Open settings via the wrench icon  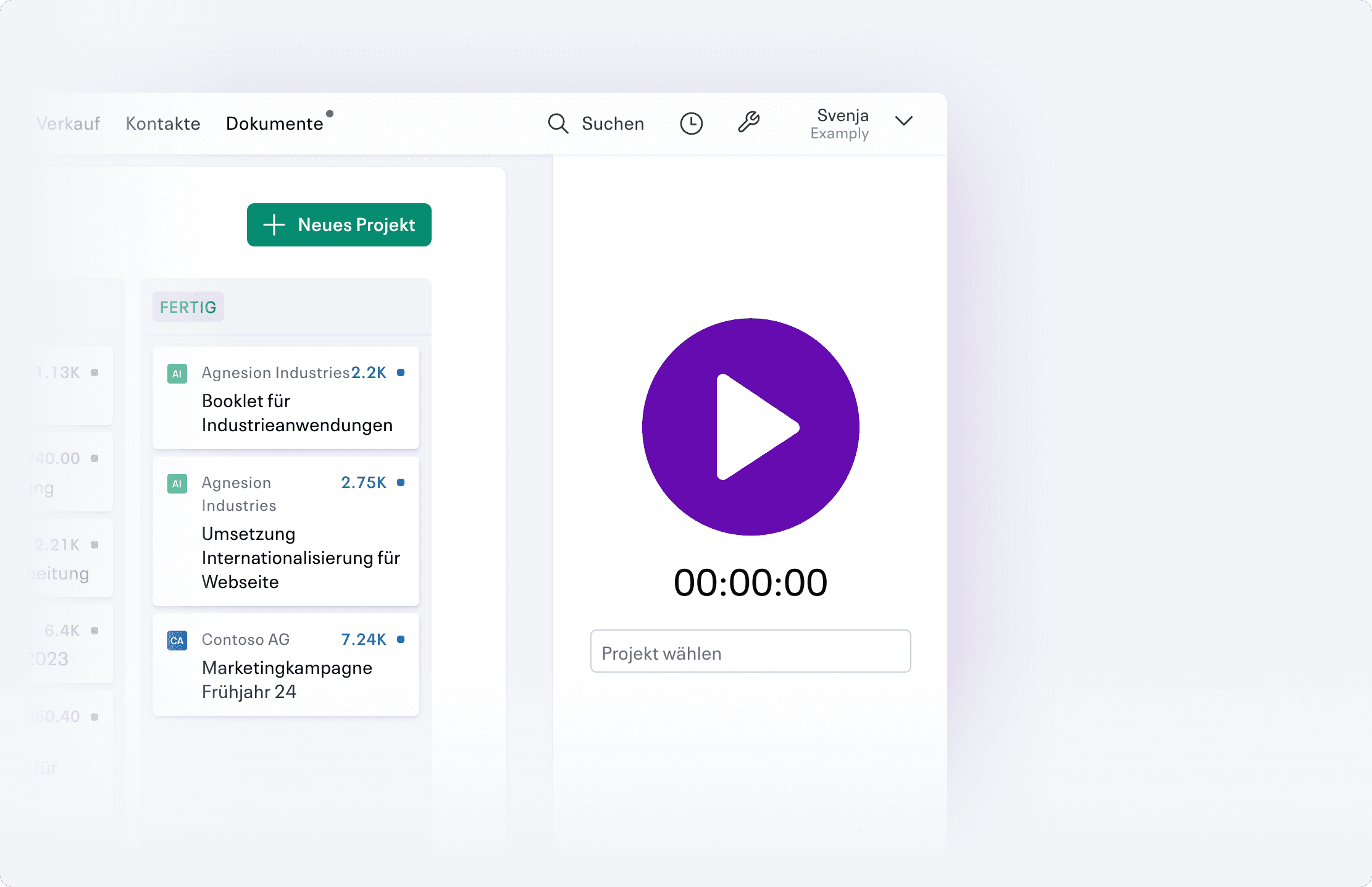pos(748,122)
